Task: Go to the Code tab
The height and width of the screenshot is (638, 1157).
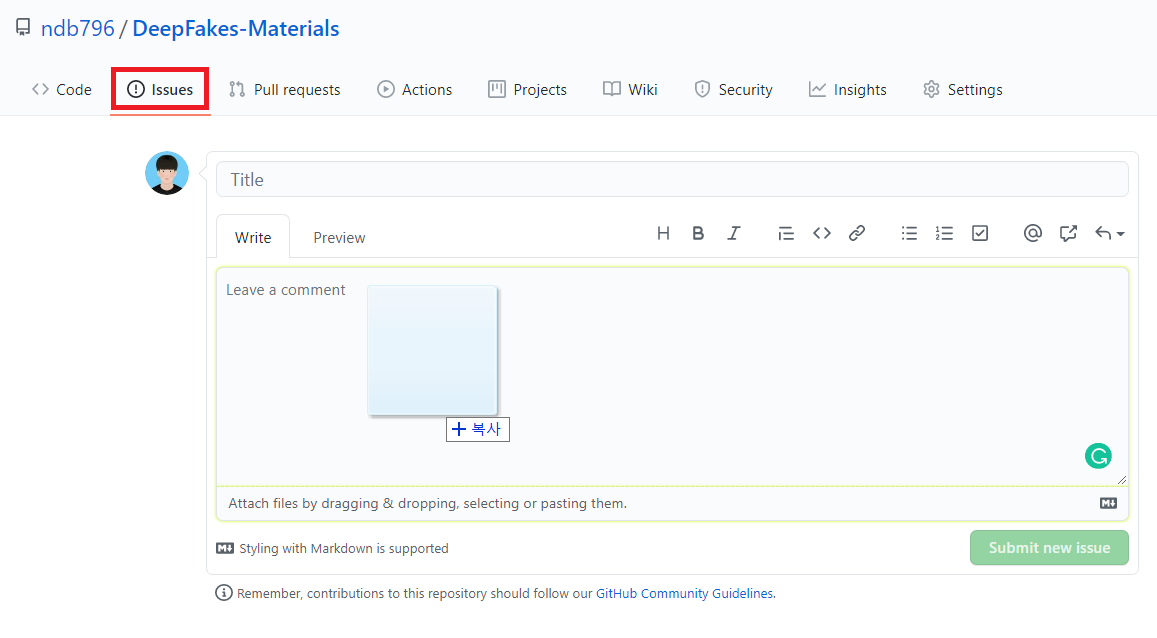Action: pyautogui.click(x=62, y=90)
